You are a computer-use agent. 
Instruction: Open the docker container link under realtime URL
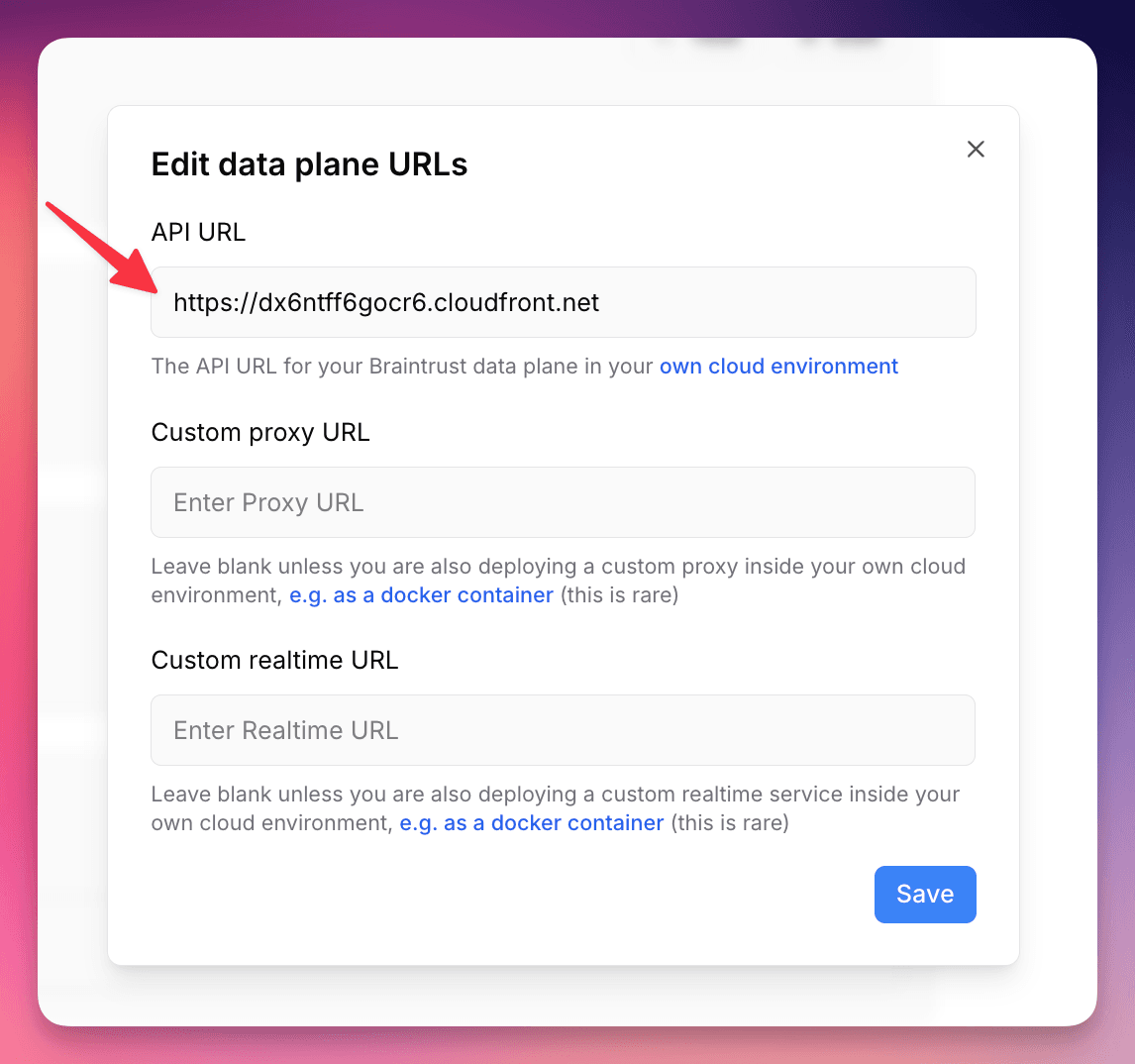coord(532,822)
